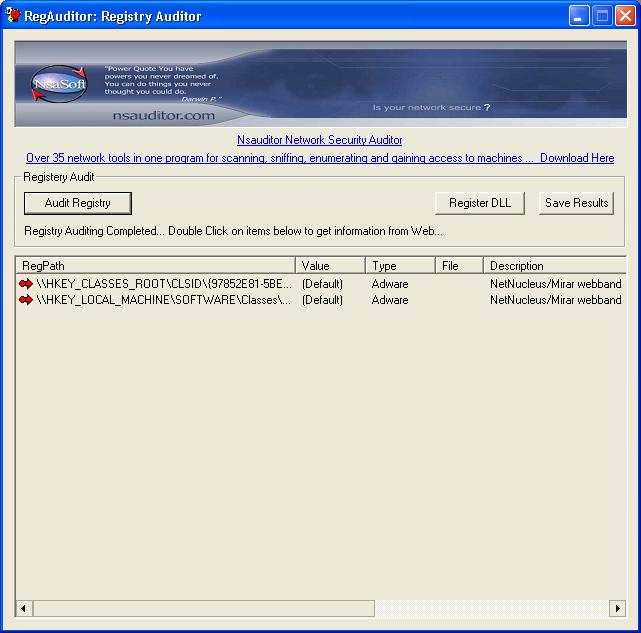
Task: Sort by the Value column header
Action: click(330, 266)
